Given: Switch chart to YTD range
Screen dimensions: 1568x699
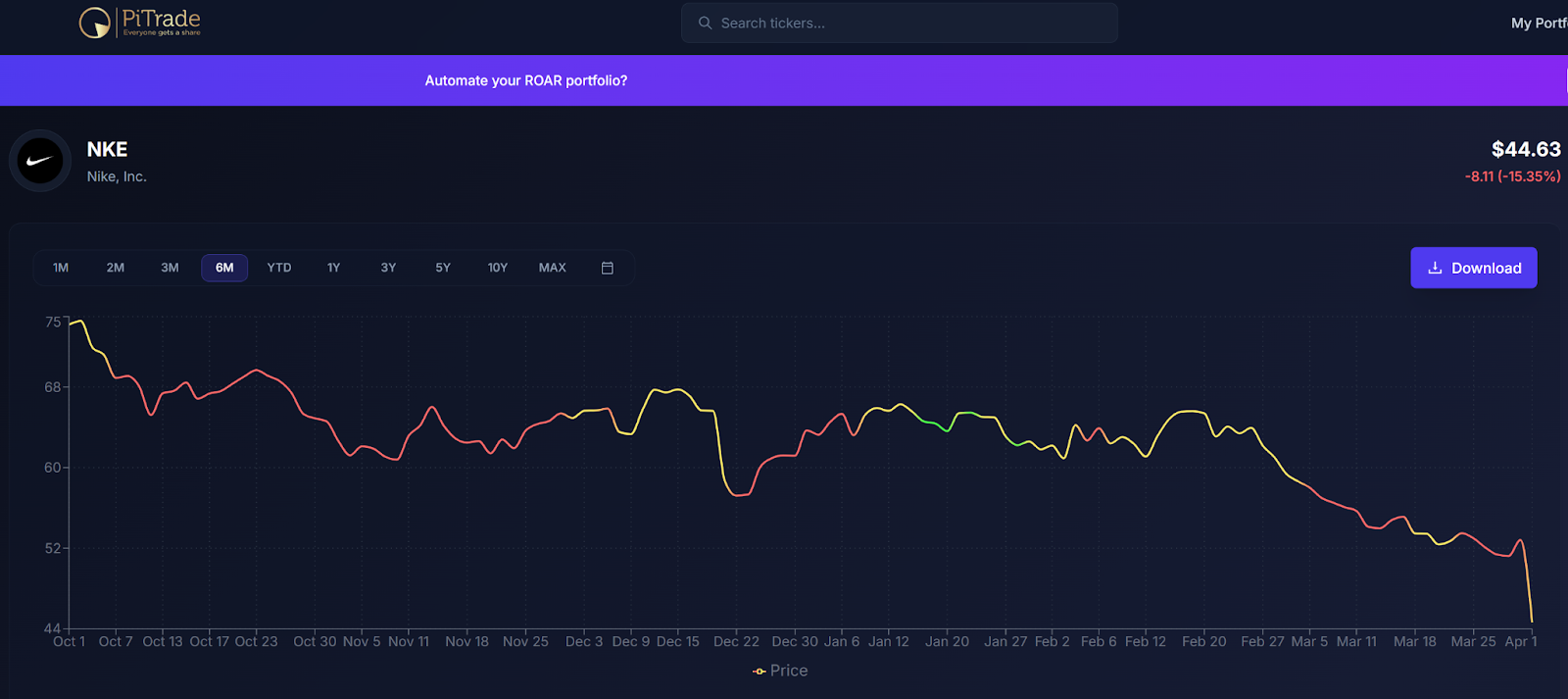Looking at the screenshot, I should click(x=279, y=268).
